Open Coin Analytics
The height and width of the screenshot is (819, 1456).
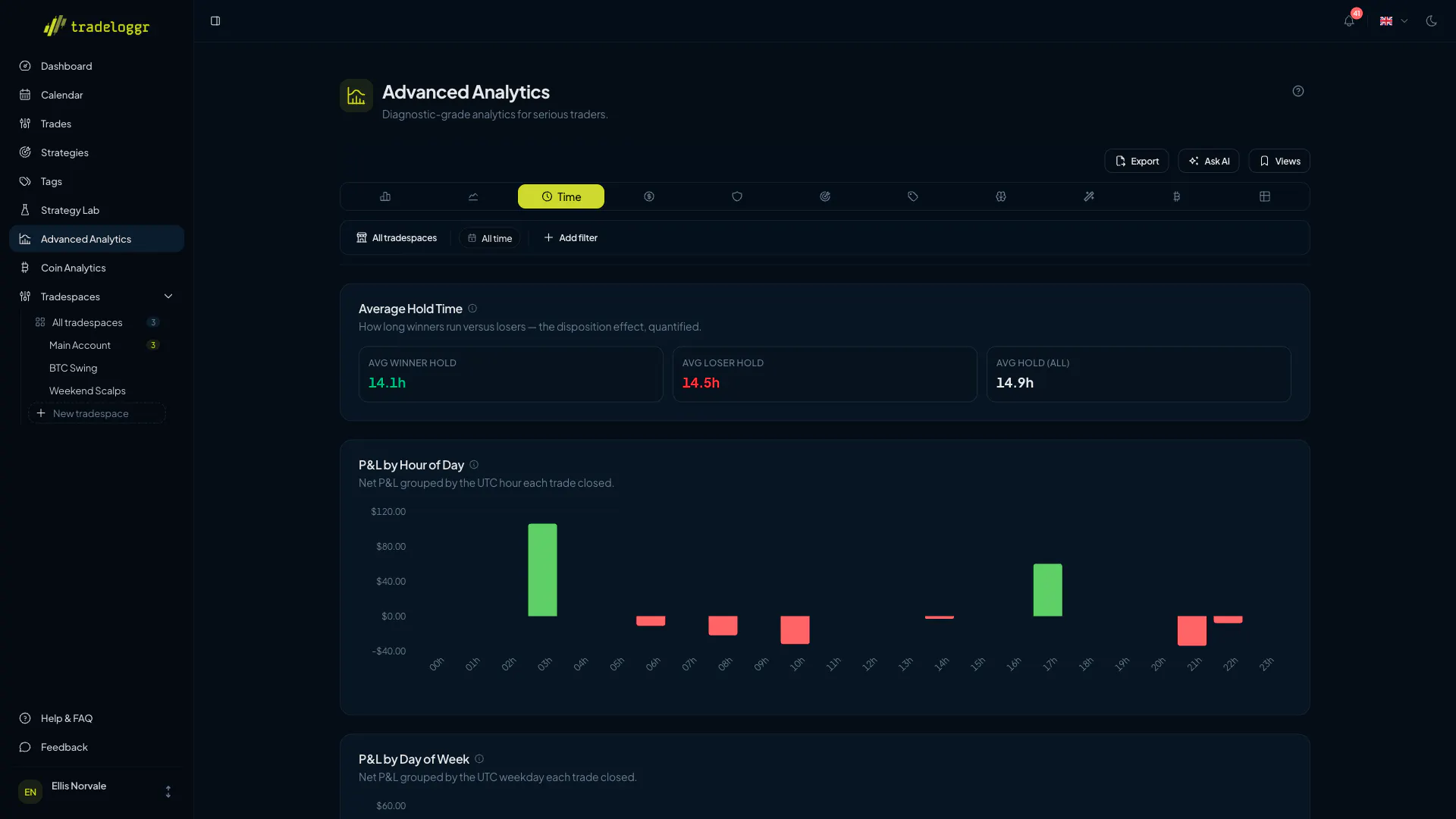pyautogui.click(x=96, y=268)
